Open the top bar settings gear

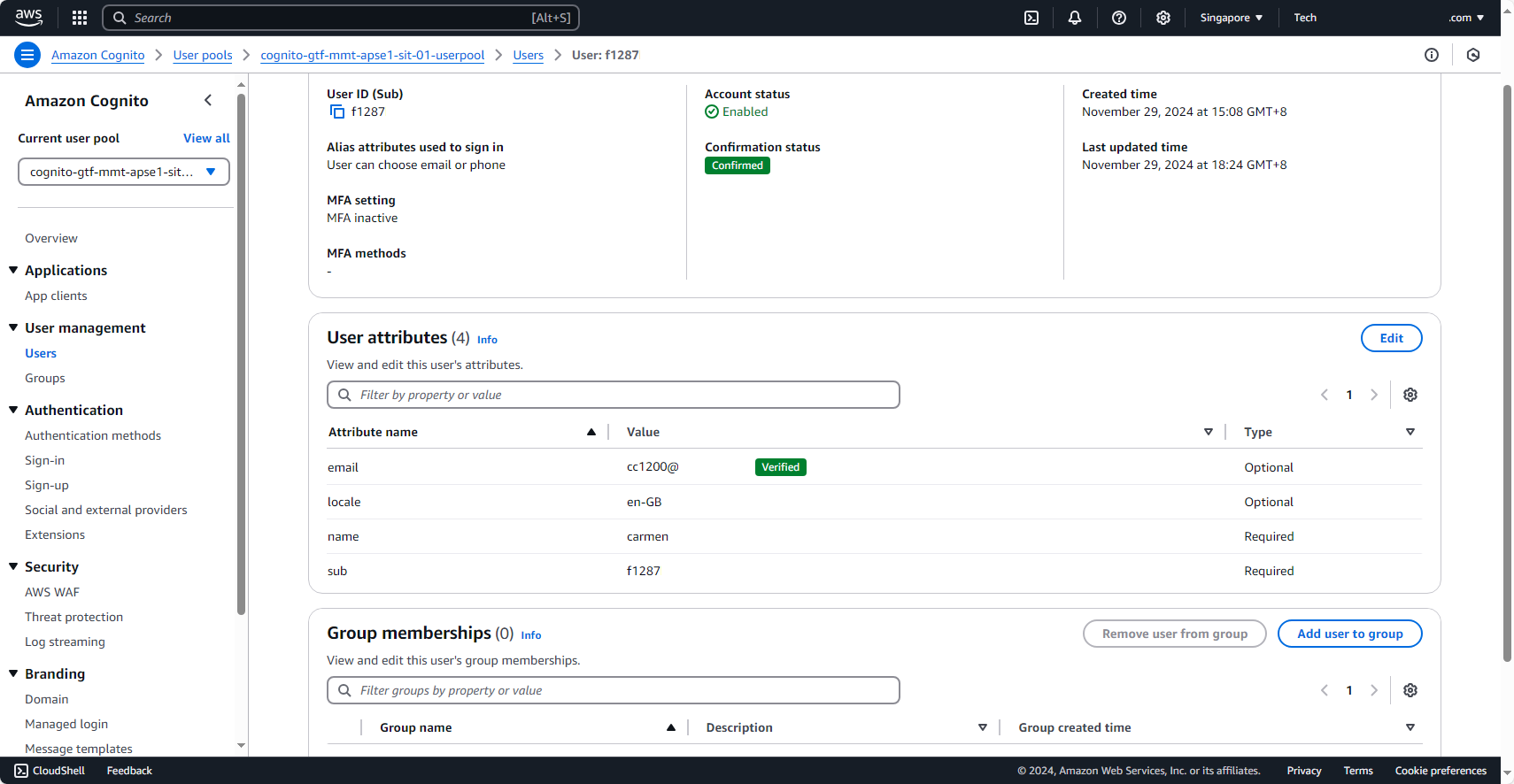[1163, 18]
